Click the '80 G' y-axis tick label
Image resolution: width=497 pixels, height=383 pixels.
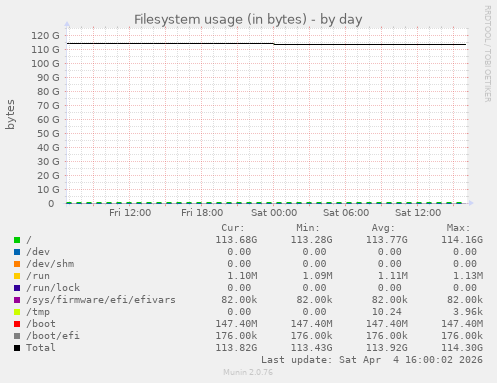[48, 91]
